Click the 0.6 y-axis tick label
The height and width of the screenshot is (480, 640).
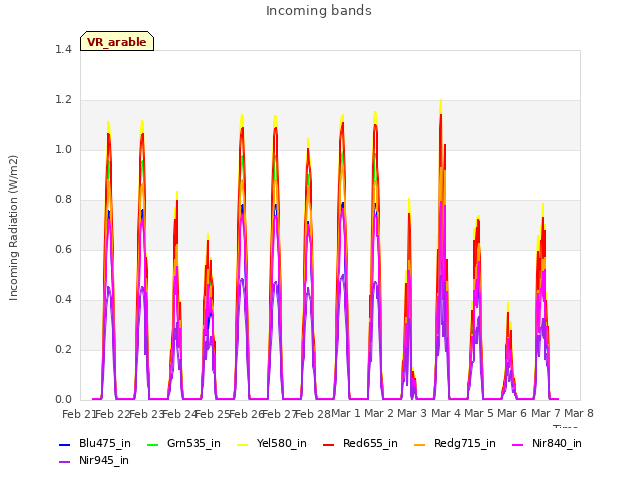click(63, 249)
